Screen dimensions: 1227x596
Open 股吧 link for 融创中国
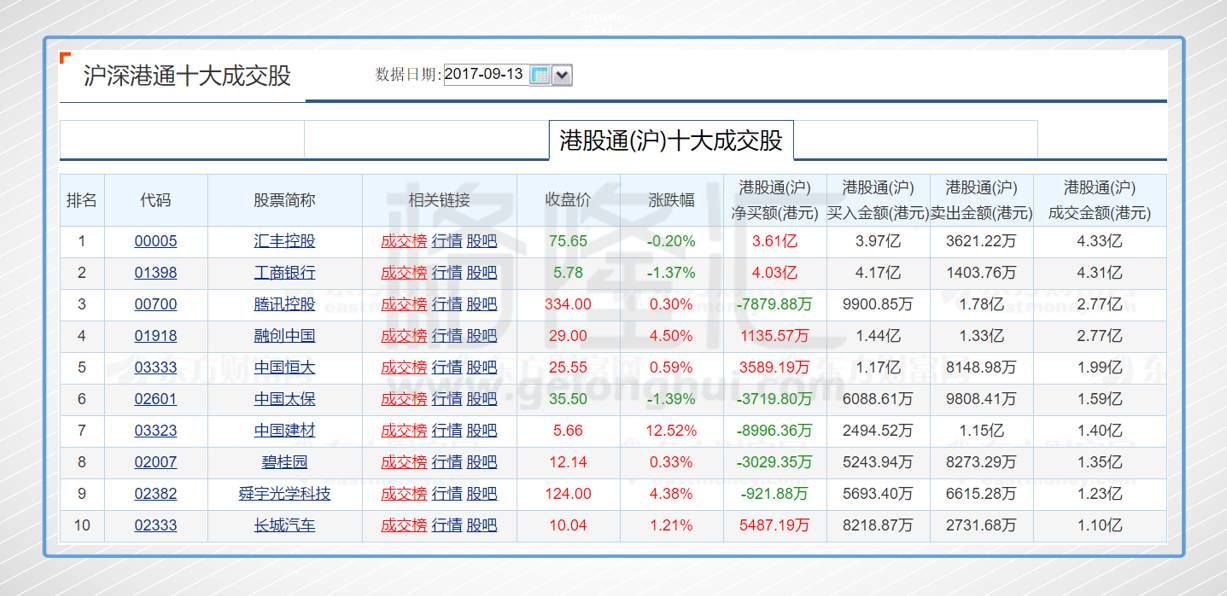tap(482, 336)
